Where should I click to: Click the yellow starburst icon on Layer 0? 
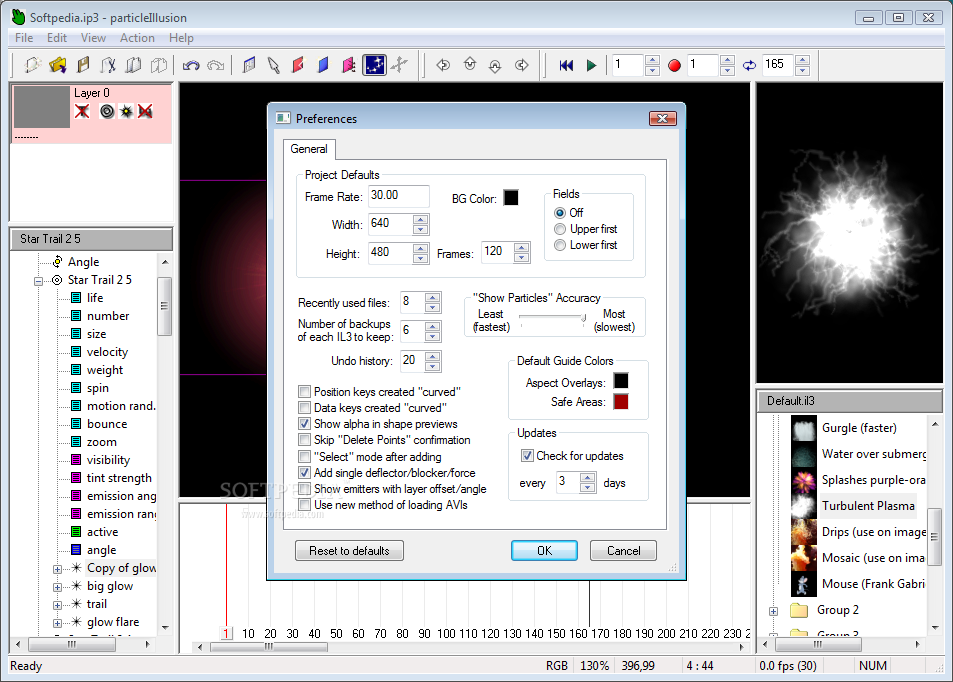pyautogui.click(x=126, y=111)
